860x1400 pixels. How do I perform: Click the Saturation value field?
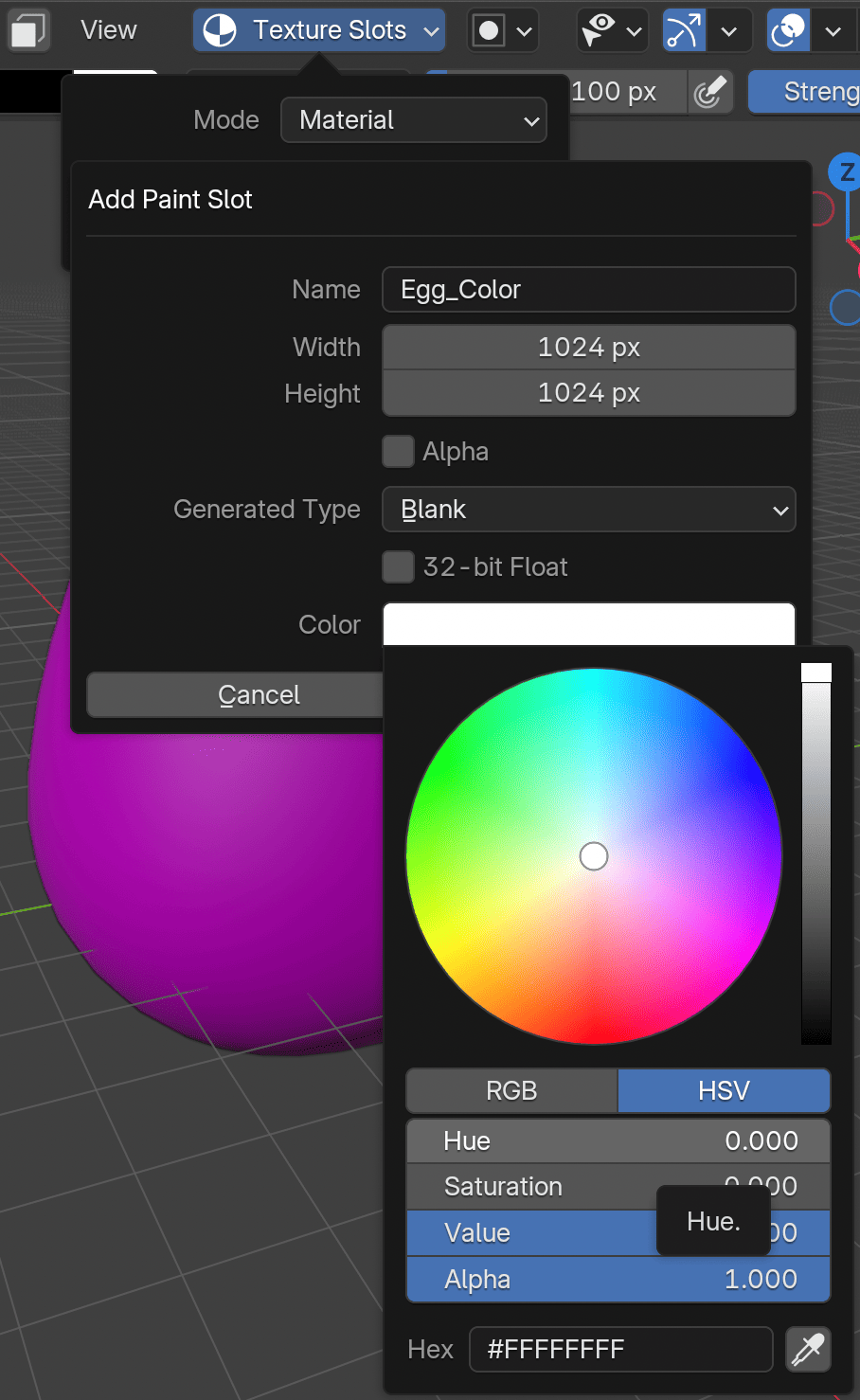(x=618, y=1187)
